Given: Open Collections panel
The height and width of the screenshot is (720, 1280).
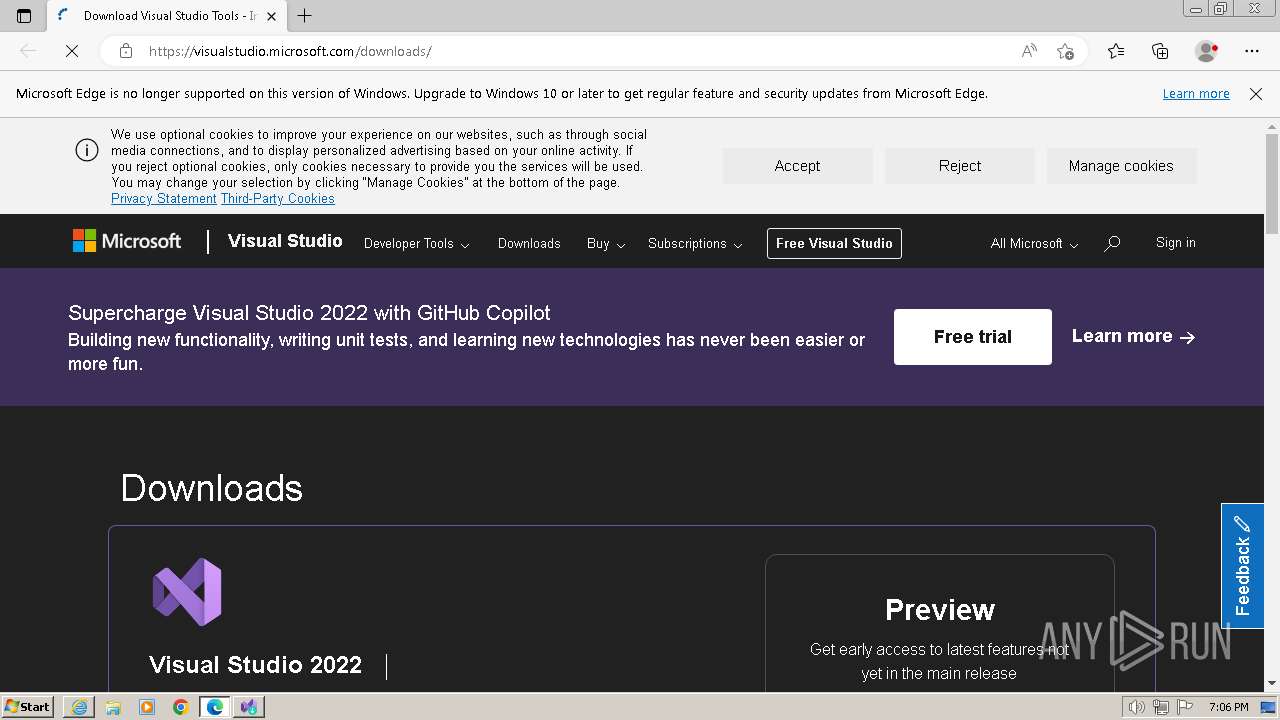Looking at the screenshot, I should click(1160, 51).
